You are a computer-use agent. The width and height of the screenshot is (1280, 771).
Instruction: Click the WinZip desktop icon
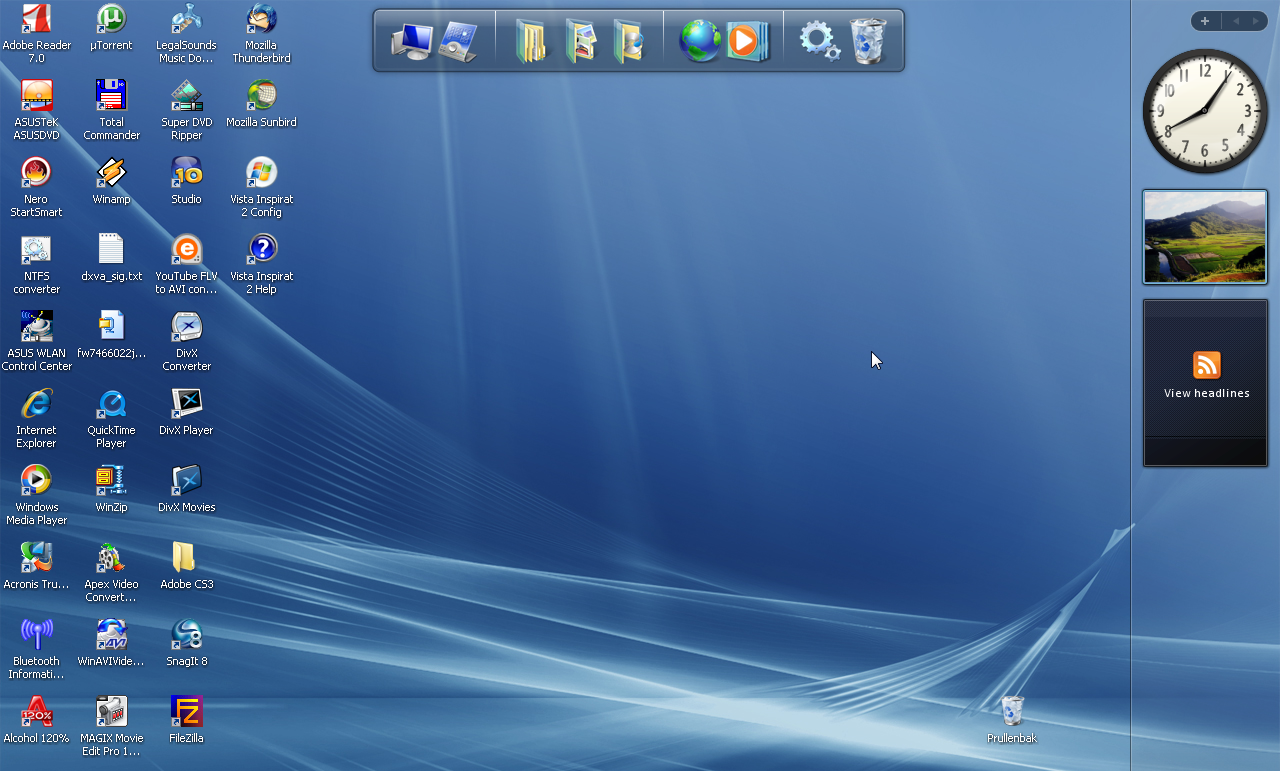pos(111,482)
